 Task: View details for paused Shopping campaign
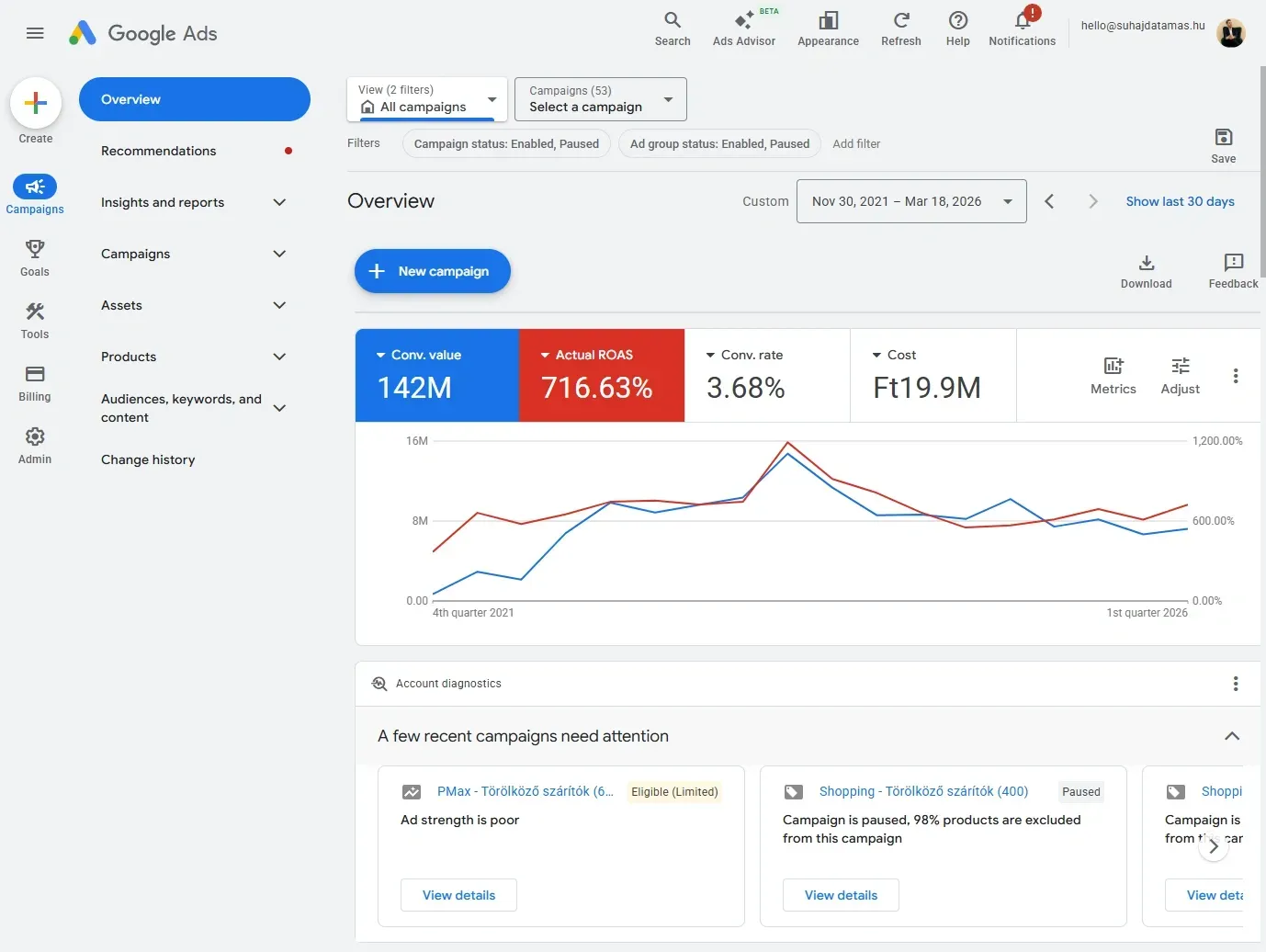pyautogui.click(x=841, y=895)
